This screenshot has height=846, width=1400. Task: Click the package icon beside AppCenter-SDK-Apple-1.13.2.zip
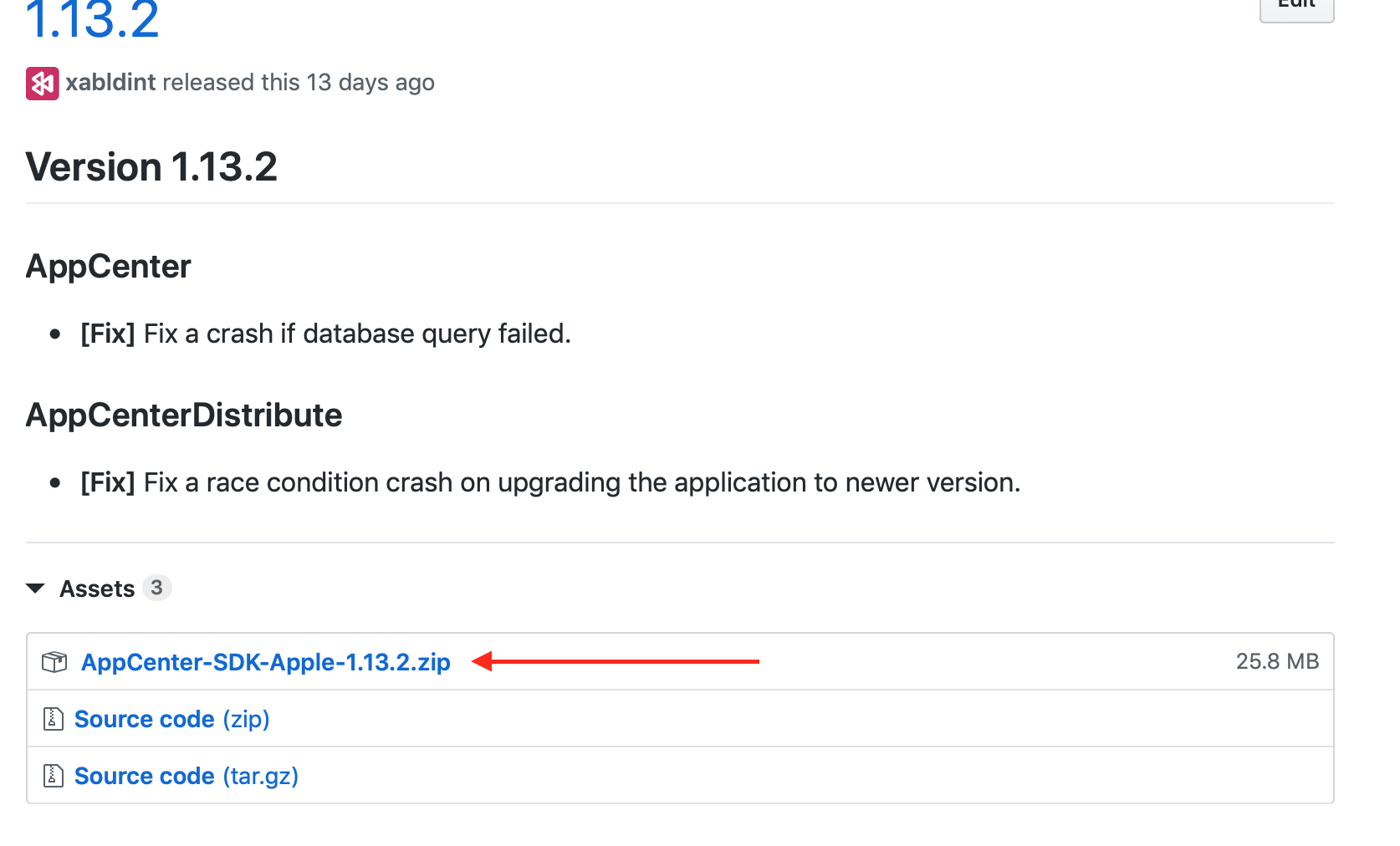54,661
